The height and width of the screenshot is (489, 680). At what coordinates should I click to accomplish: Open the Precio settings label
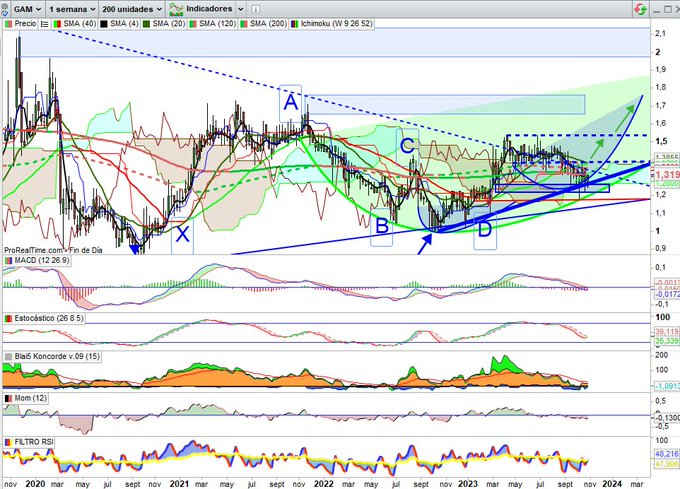pos(25,23)
